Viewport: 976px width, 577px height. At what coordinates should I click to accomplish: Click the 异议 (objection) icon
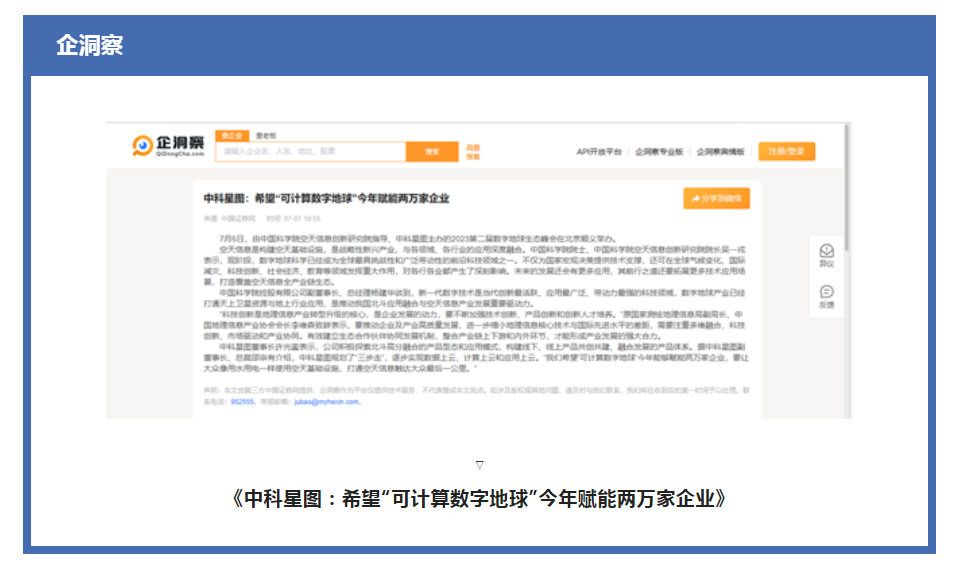[826, 254]
